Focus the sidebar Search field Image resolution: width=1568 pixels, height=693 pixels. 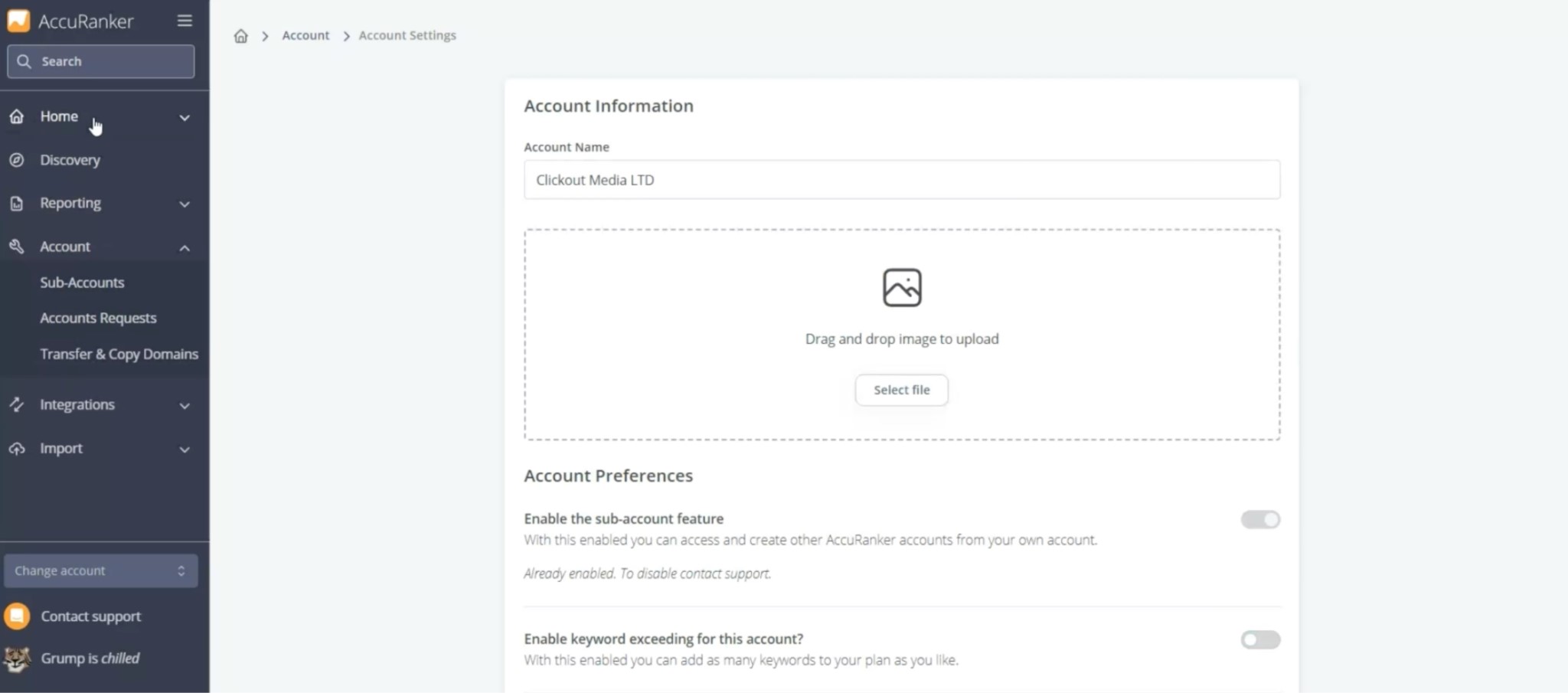coord(100,61)
